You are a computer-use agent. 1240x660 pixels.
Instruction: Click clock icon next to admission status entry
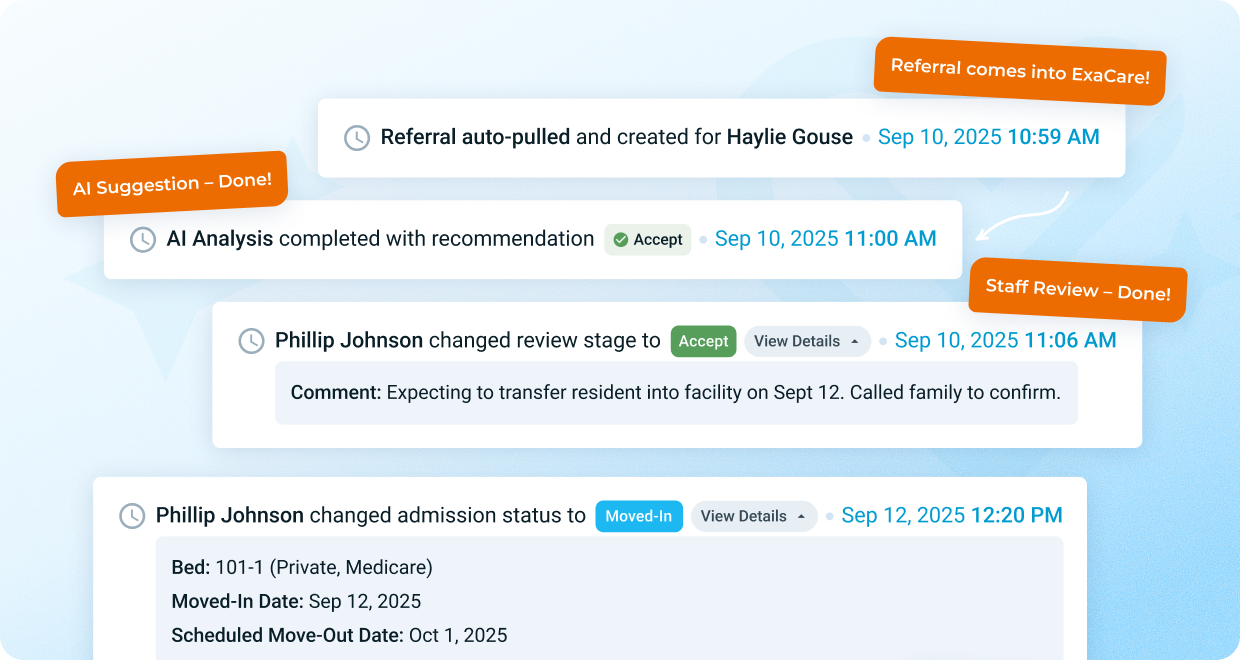click(132, 516)
